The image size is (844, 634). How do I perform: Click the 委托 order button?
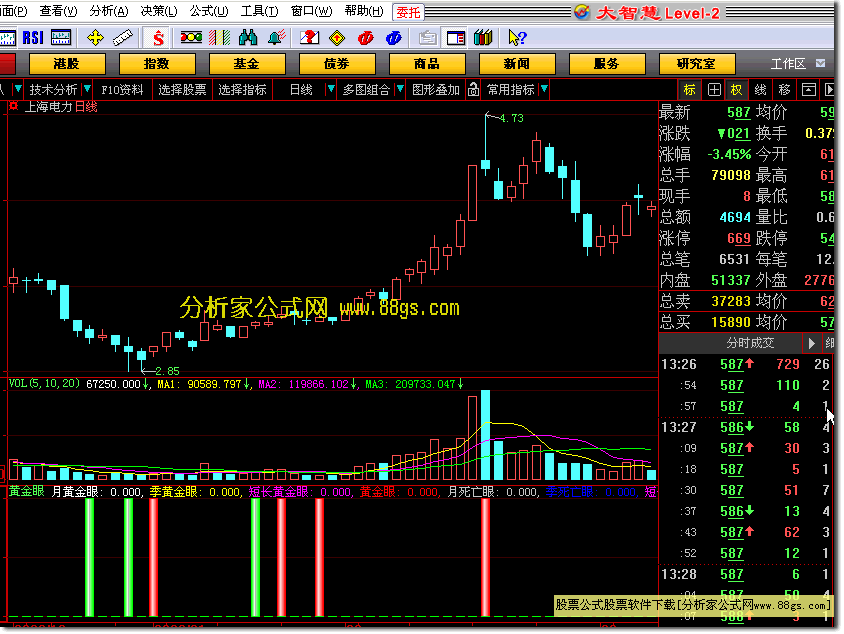point(408,12)
